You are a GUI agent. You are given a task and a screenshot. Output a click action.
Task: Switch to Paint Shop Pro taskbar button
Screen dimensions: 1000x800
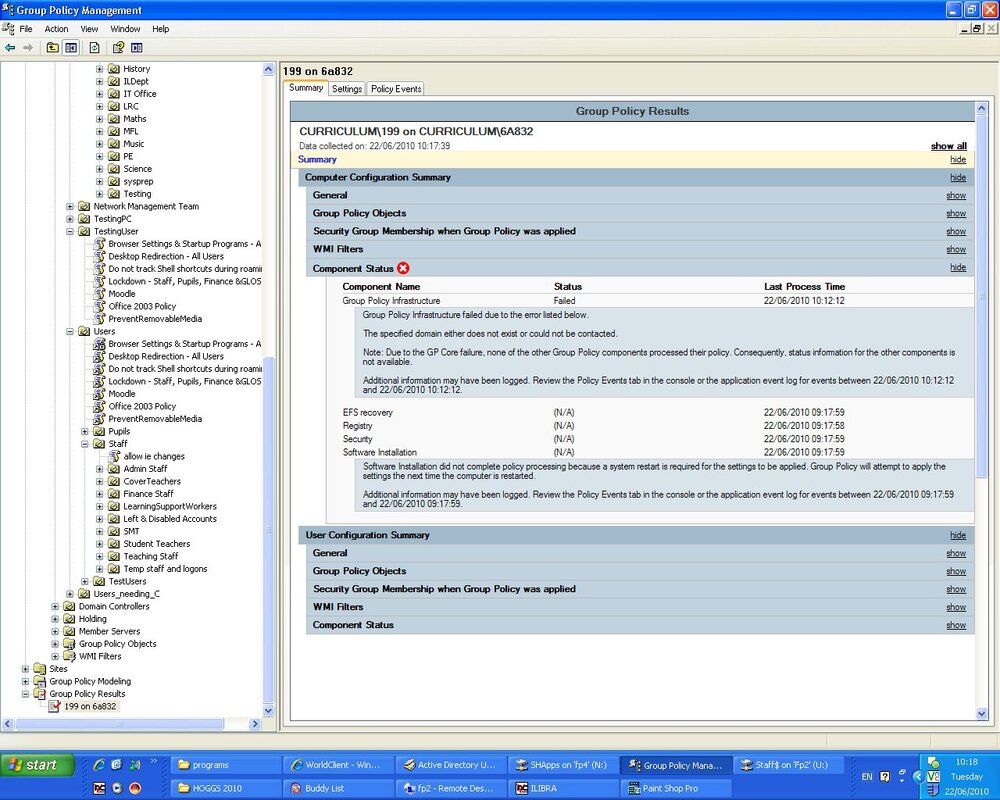point(677,788)
